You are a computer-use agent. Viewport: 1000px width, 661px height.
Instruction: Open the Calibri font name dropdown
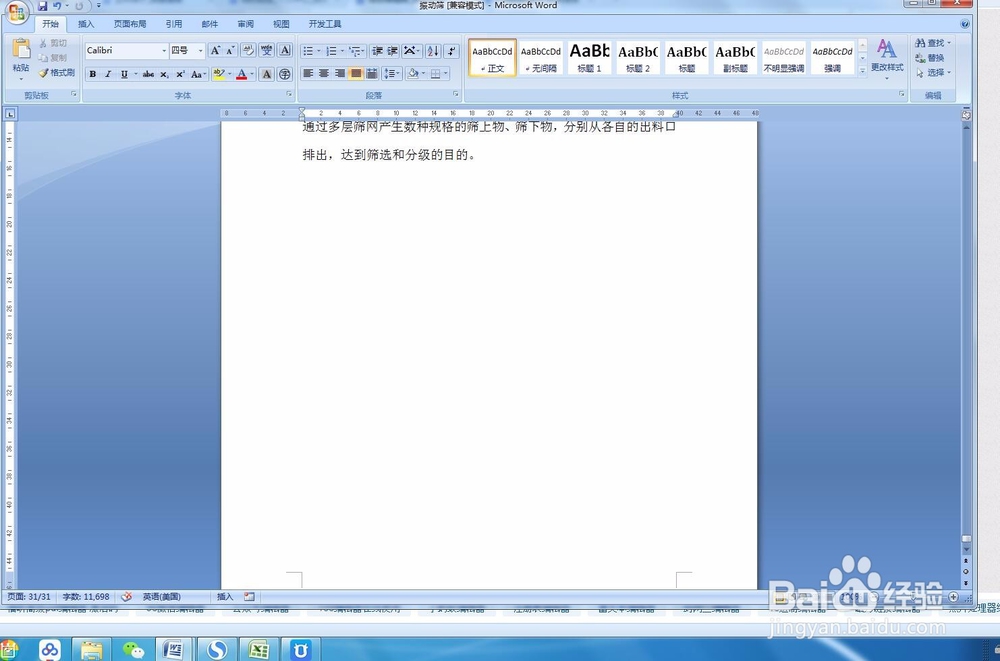coord(164,50)
